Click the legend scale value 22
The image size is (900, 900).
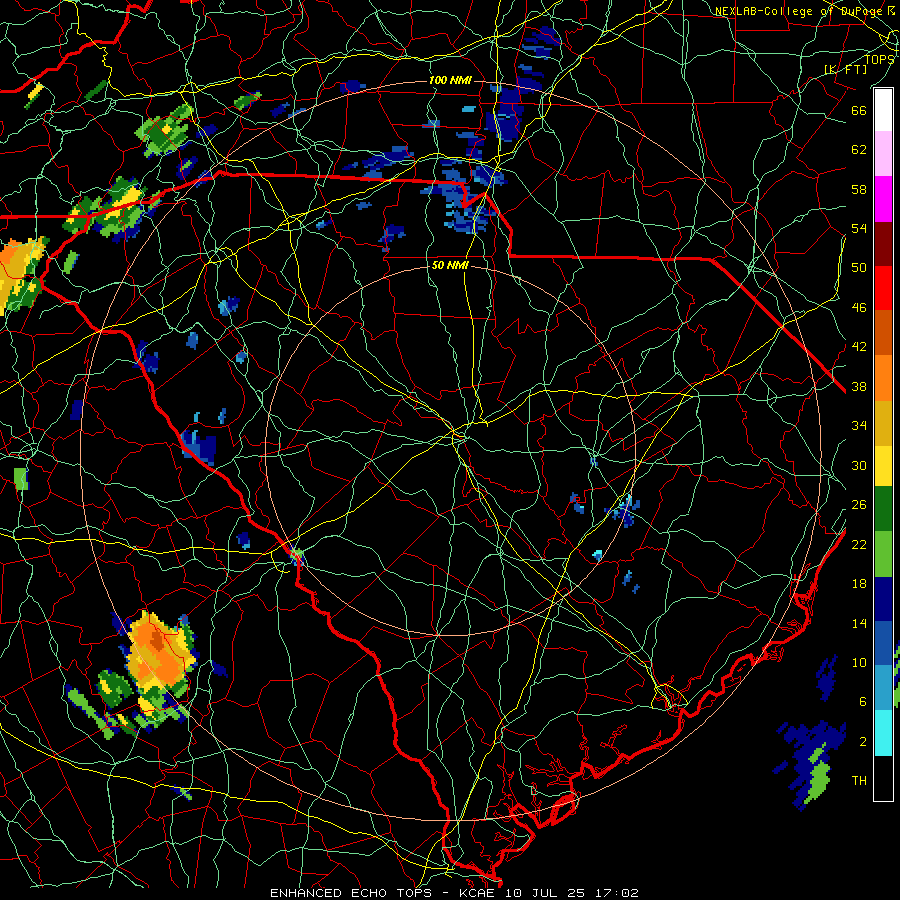tap(859, 544)
